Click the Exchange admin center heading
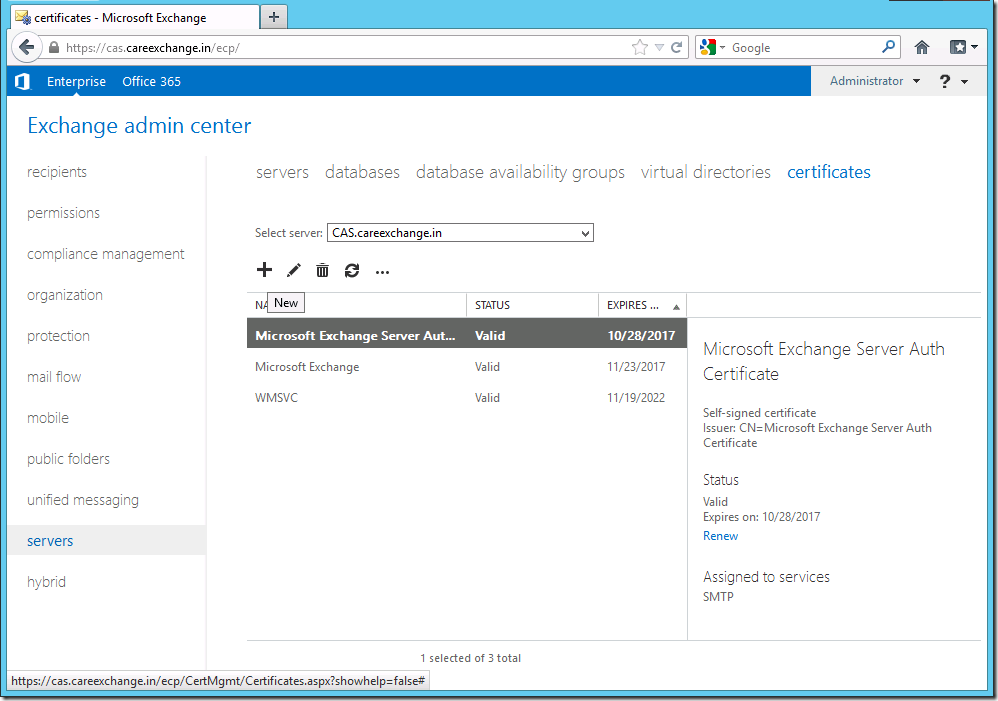998x701 pixels. [x=139, y=125]
